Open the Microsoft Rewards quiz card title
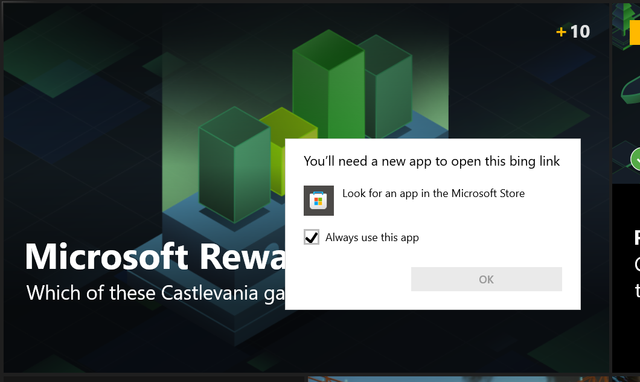640x382 pixels. (155, 257)
